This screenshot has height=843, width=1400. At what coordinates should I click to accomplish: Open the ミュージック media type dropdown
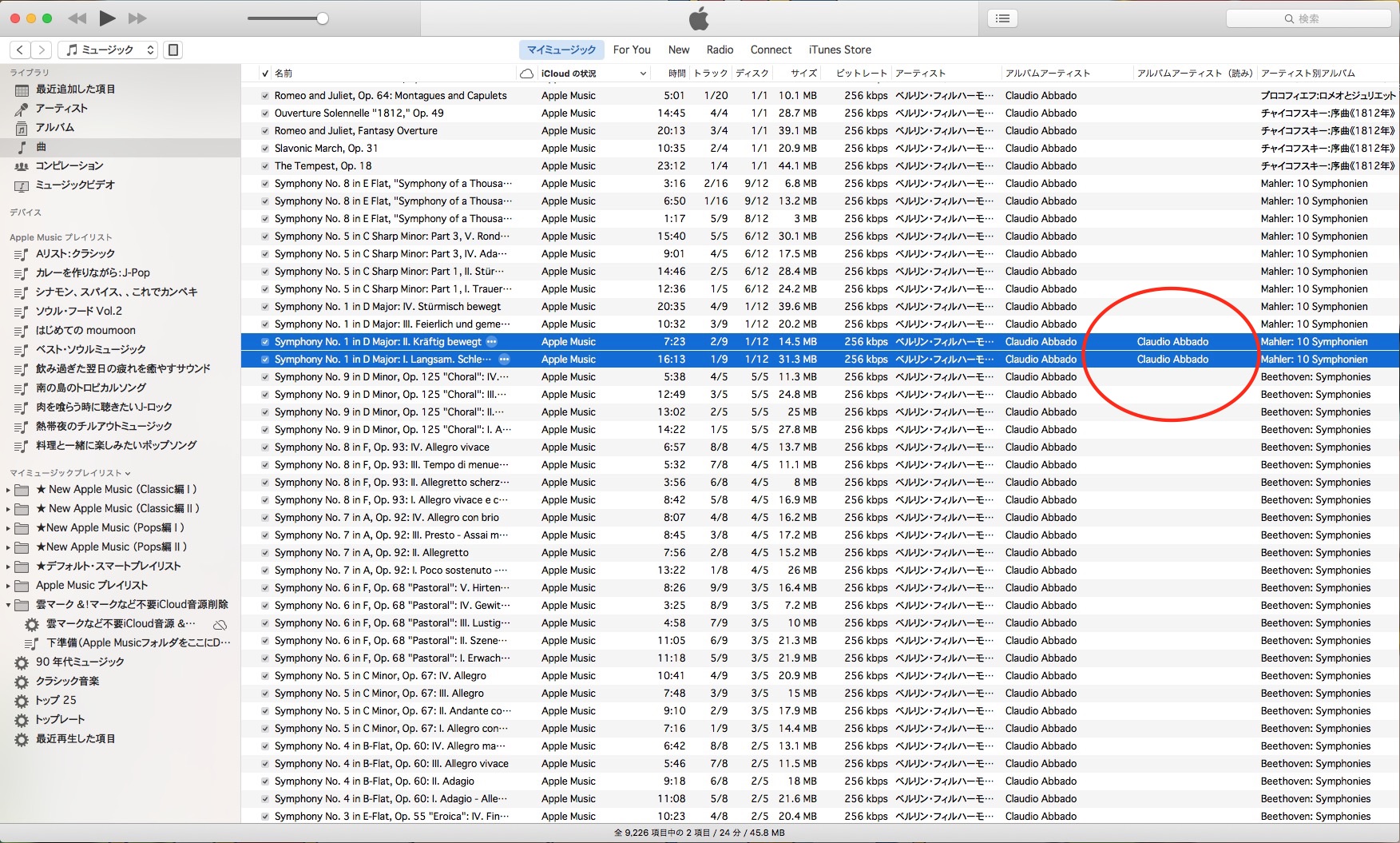109,50
